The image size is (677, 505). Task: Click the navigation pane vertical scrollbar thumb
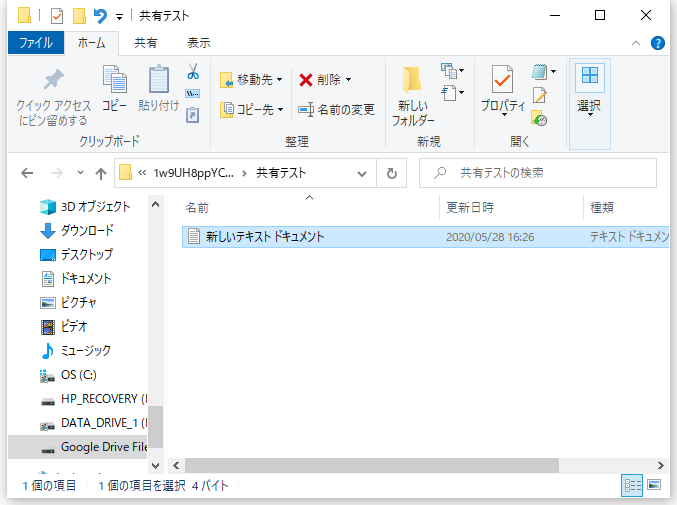tap(155, 426)
